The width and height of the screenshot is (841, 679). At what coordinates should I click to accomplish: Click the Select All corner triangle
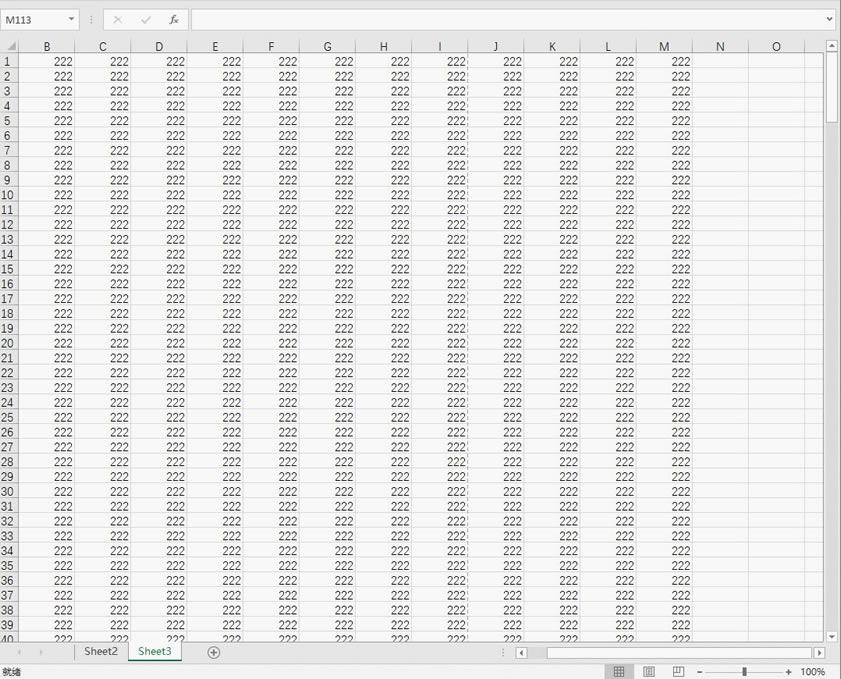click(x=10, y=46)
